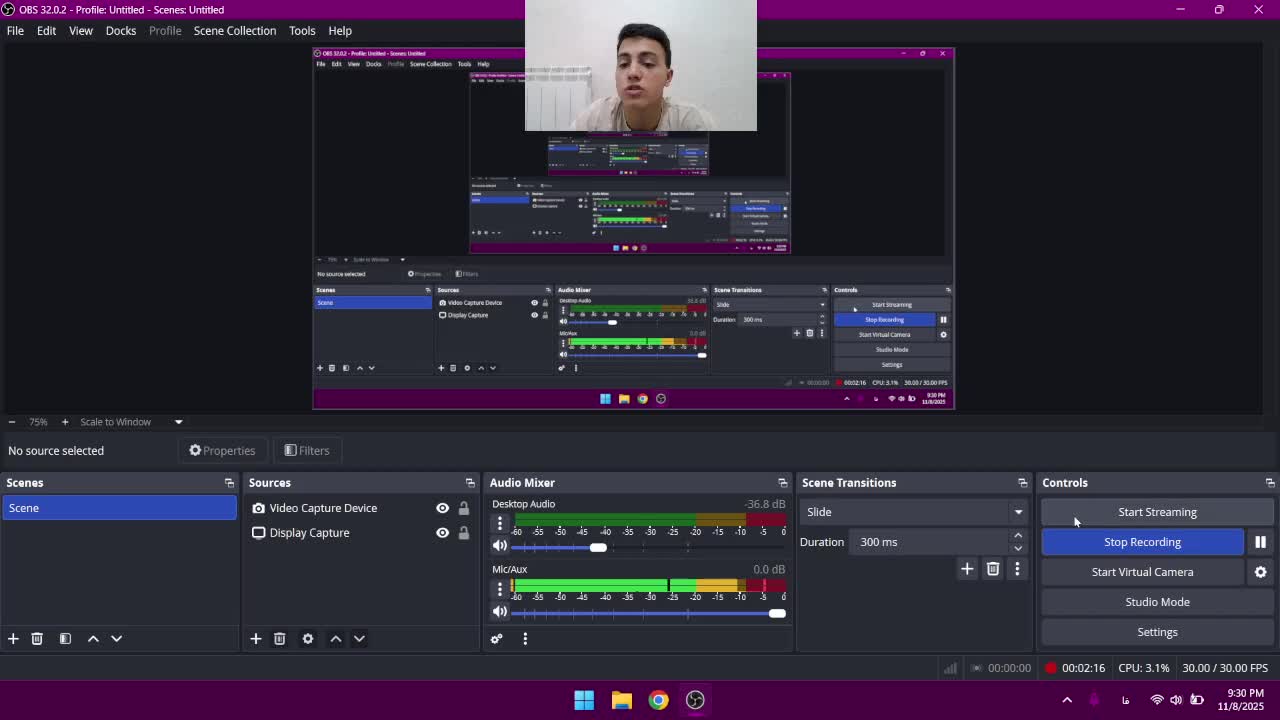Screen dimensions: 1280x720
Task: Open scene filters icon in Scenes toolbar
Action: point(65,639)
